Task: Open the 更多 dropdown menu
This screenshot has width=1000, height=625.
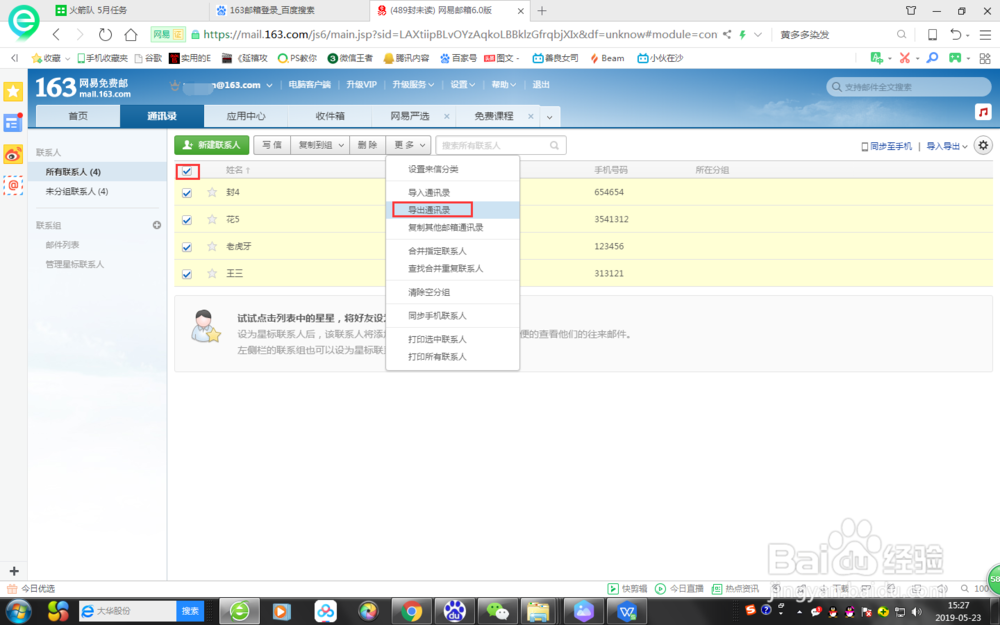Action: tap(404, 145)
